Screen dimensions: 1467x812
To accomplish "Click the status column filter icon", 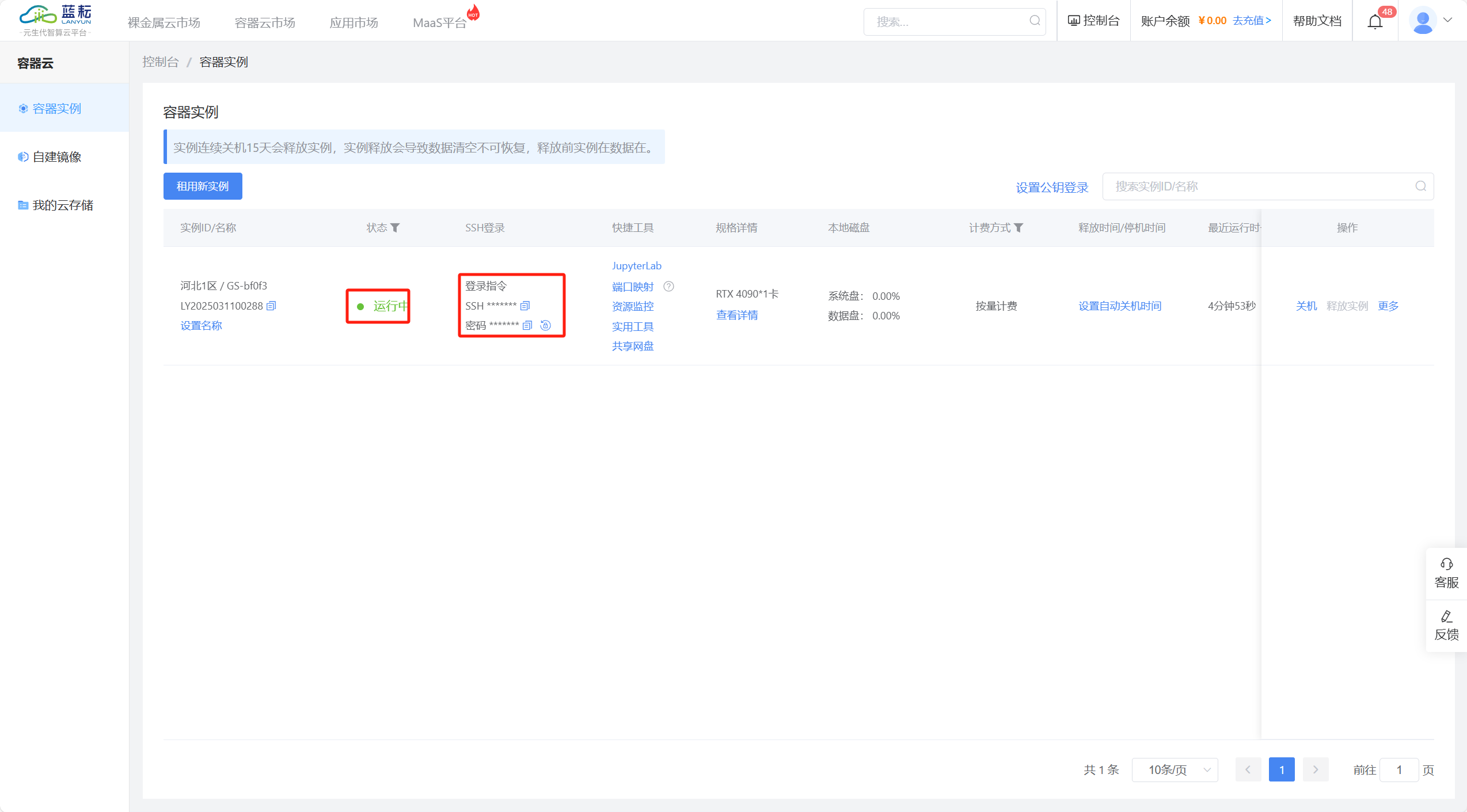I will [395, 228].
